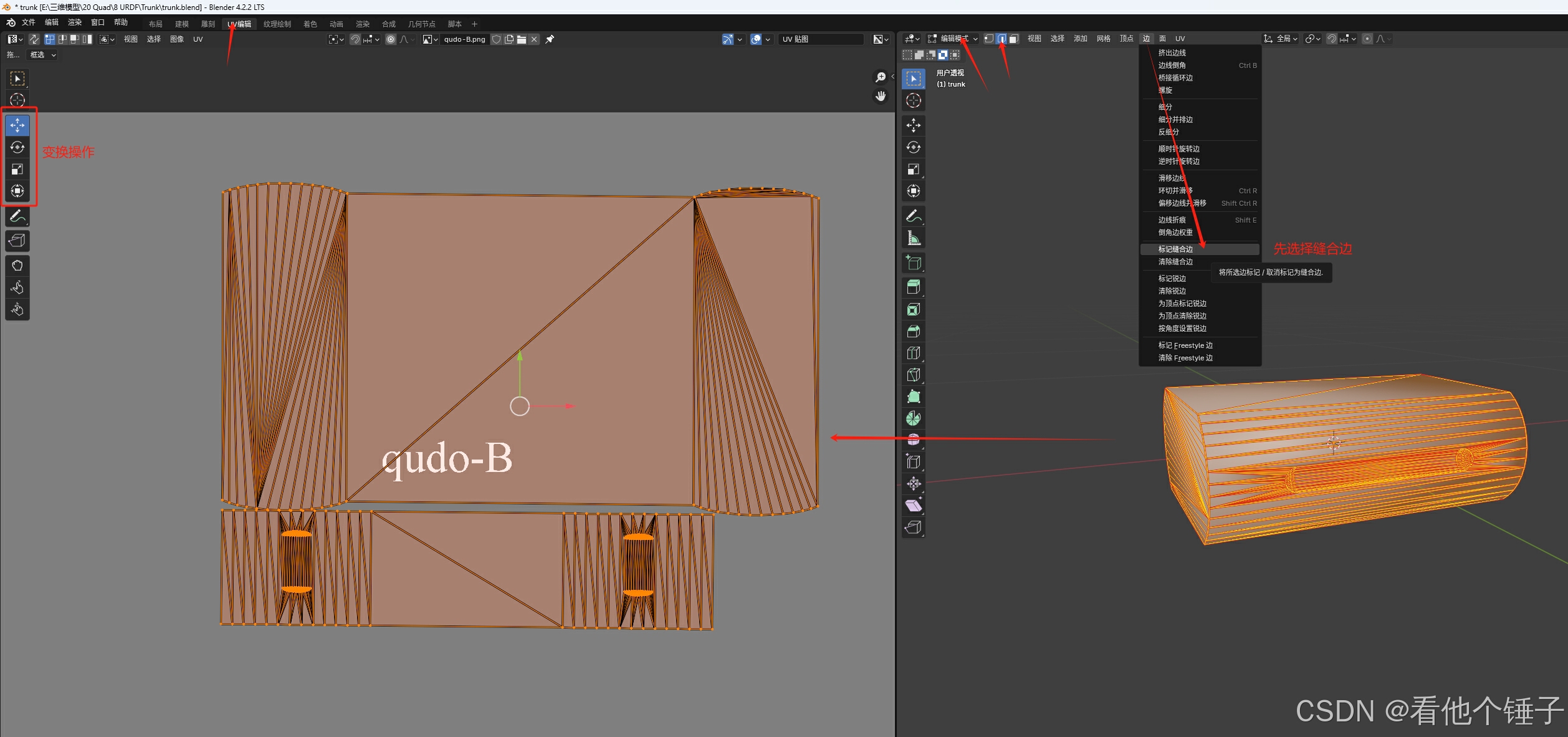The width and height of the screenshot is (1568, 737).
Task: Select the Annotate tool in UV toolbar
Action: (17, 216)
